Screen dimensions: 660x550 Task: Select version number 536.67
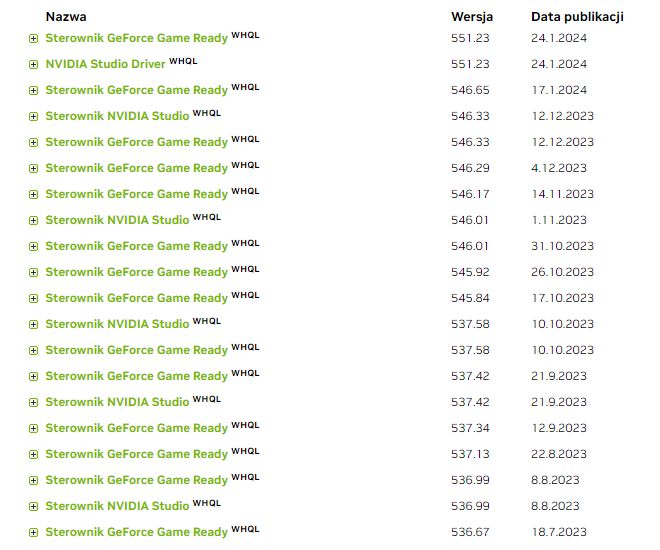(470, 532)
